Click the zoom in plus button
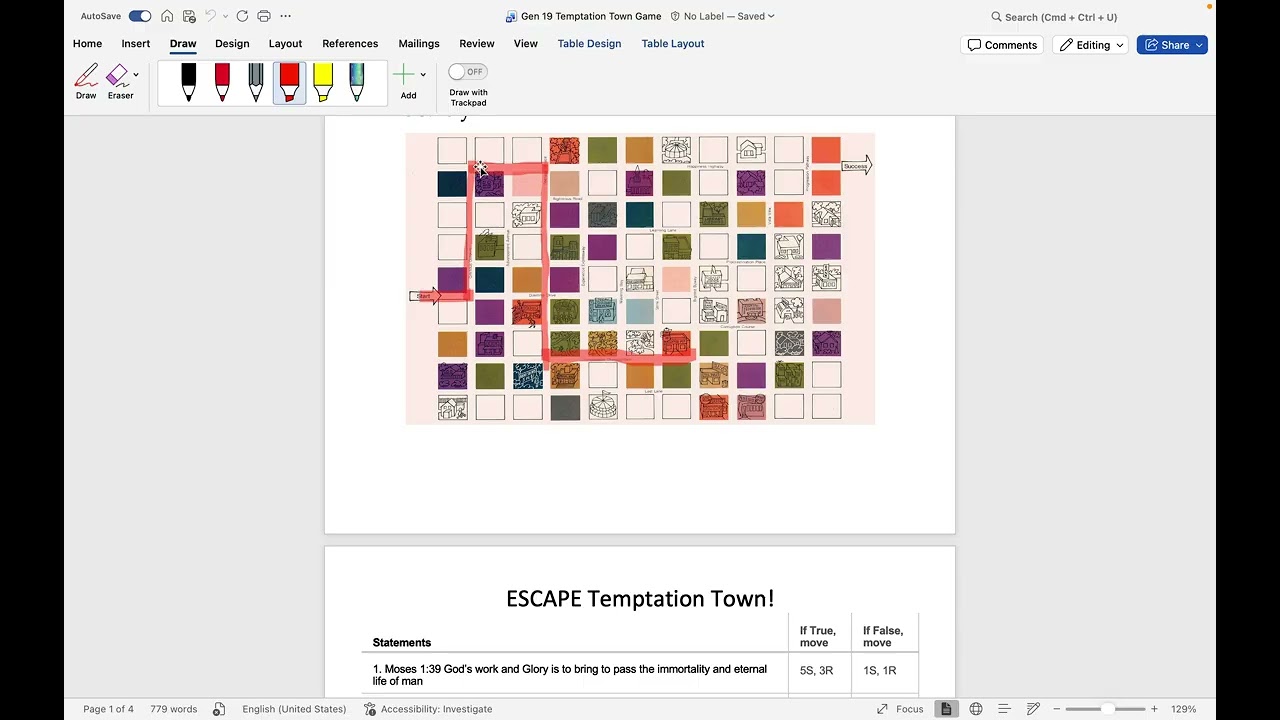 [x=1154, y=709]
